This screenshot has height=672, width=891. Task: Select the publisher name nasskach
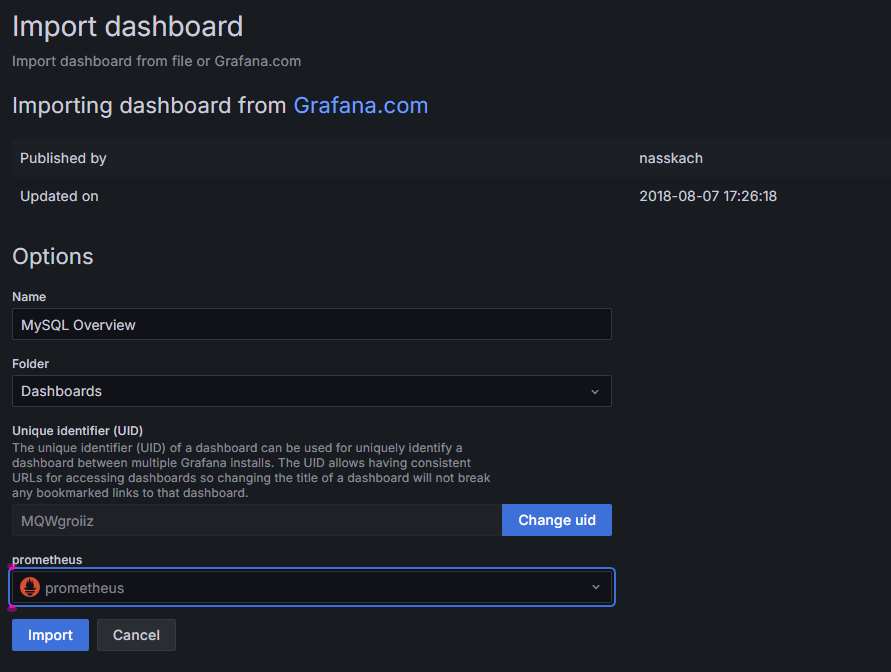tap(671, 158)
